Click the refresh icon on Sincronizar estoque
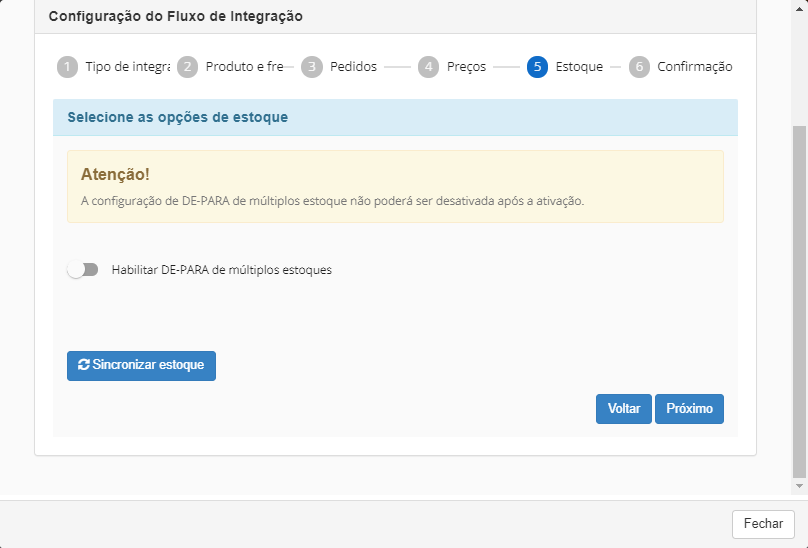The width and height of the screenshot is (808, 548). 83,366
